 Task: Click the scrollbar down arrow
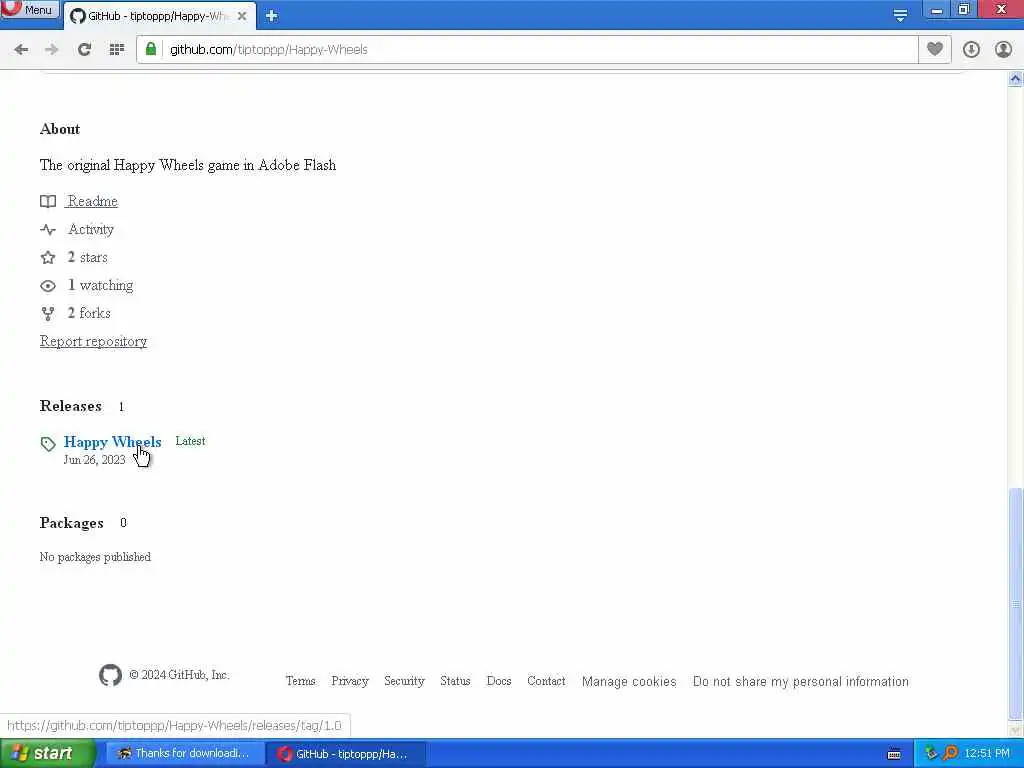pos(1016,730)
